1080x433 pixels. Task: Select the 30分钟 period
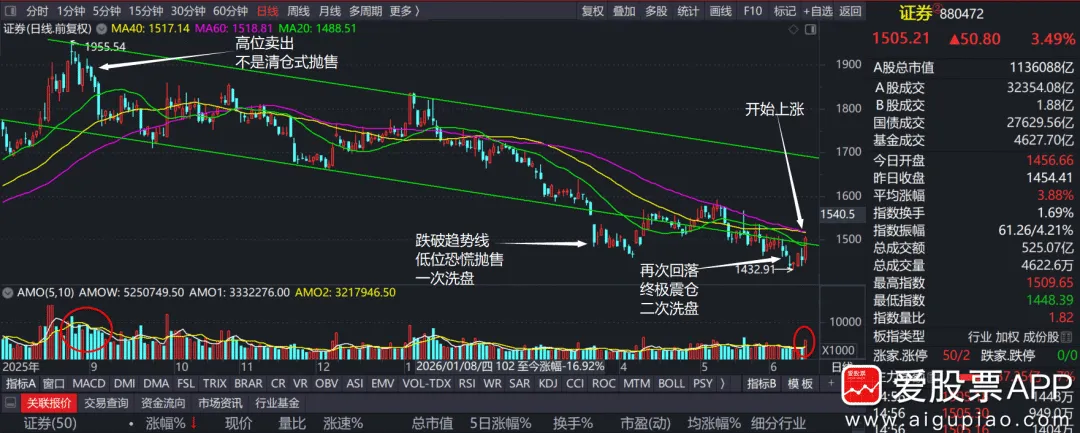[188, 11]
